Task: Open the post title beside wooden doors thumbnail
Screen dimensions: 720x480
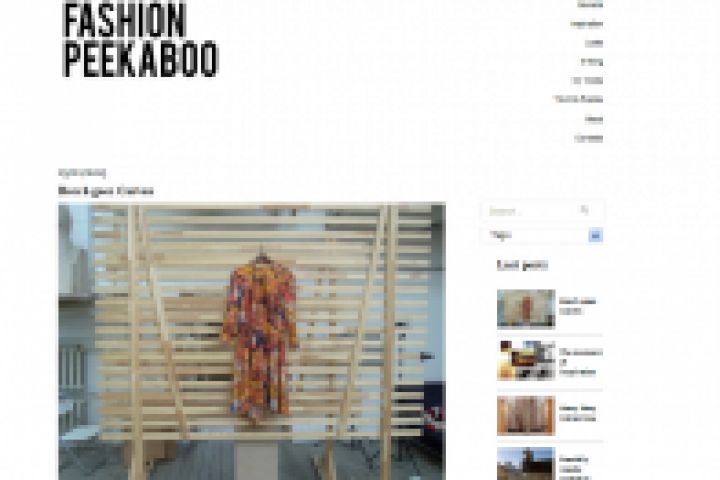Action: [578, 413]
